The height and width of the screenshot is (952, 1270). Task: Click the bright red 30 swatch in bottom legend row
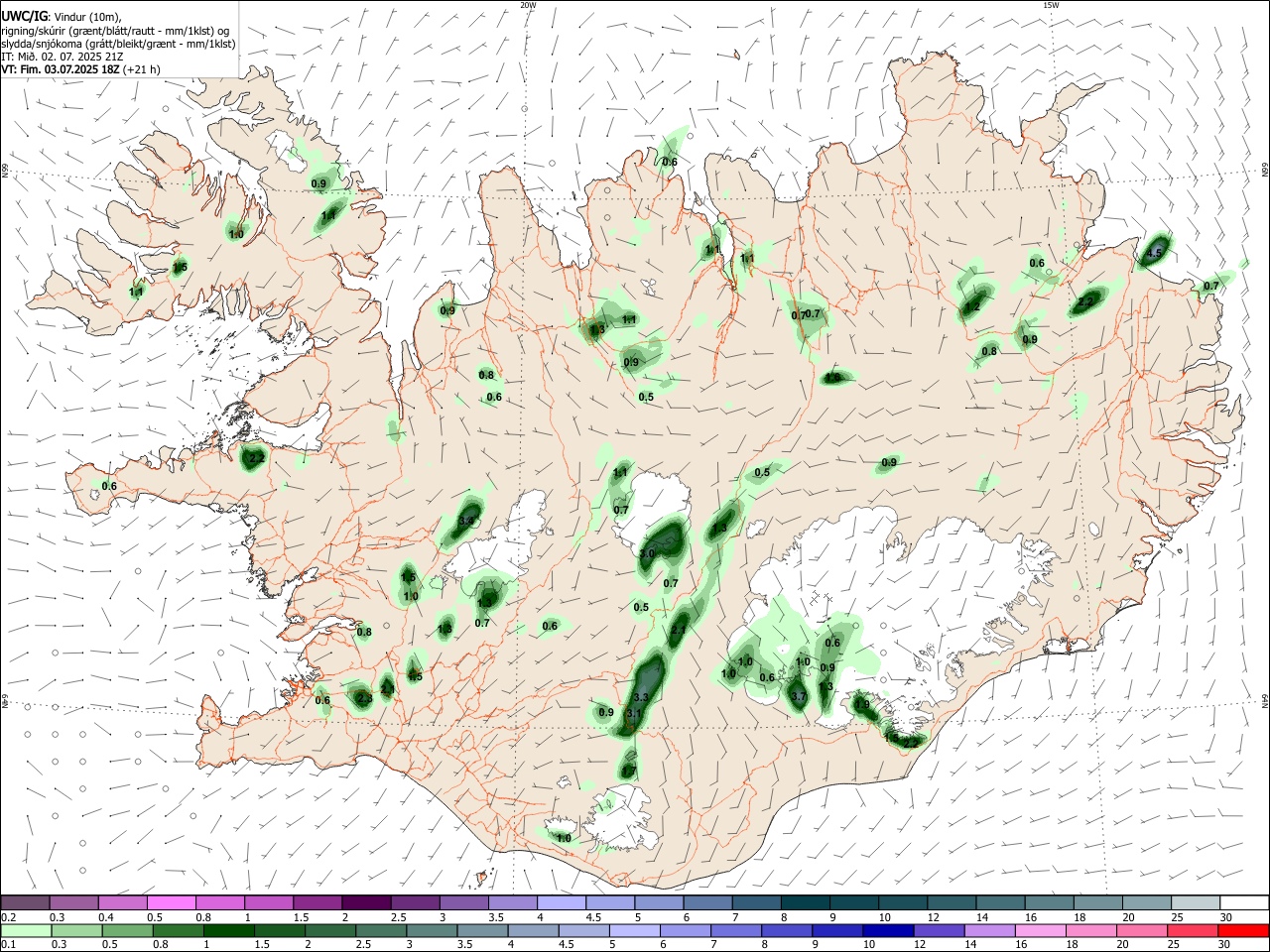pyautogui.click(x=1243, y=930)
